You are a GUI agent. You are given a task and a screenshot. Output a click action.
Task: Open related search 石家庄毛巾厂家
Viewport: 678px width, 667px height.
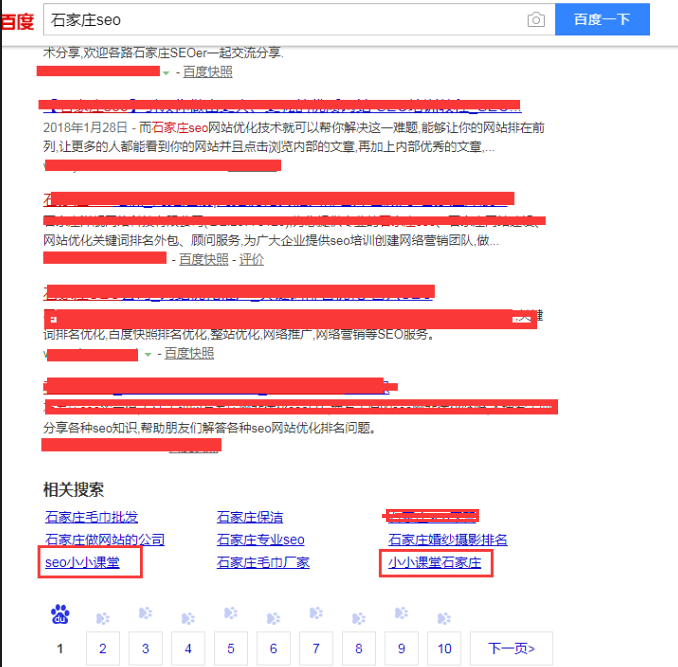[263, 562]
